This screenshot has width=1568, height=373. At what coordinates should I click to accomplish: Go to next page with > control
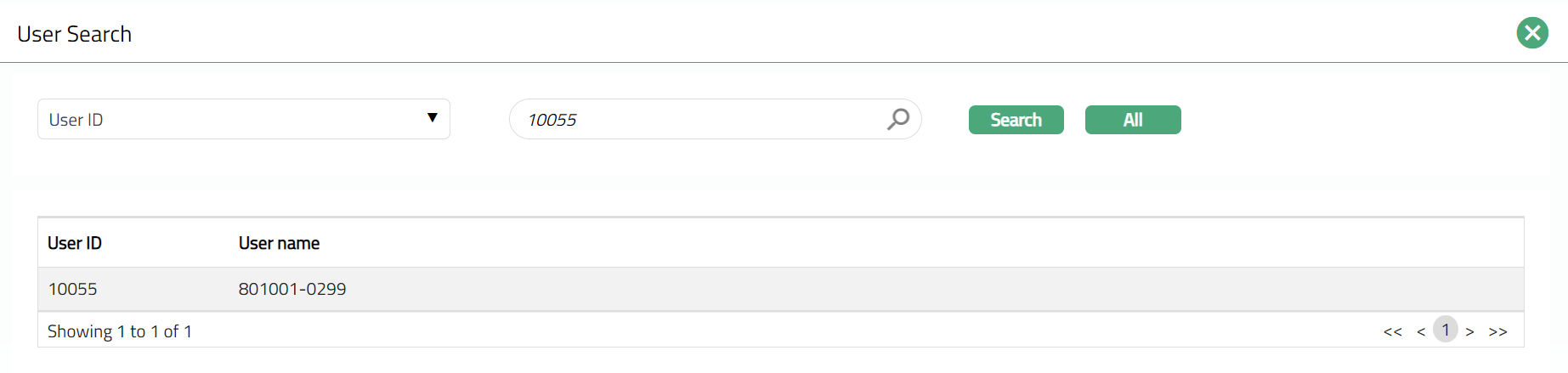coord(1469,331)
